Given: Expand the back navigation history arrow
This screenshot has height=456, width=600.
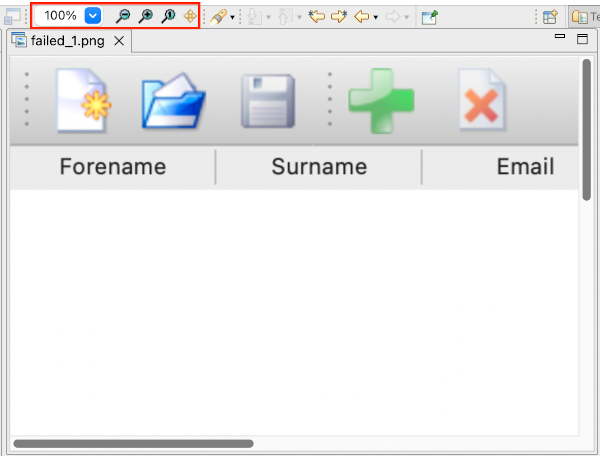Looking at the screenshot, I should tap(375, 17).
